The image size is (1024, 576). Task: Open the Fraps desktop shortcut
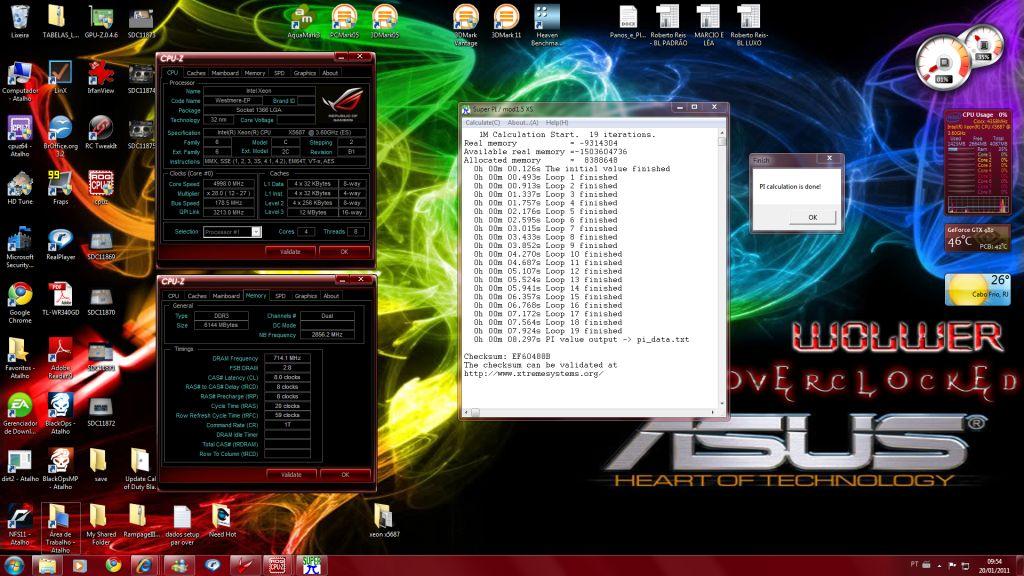click(x=60, y=188)
